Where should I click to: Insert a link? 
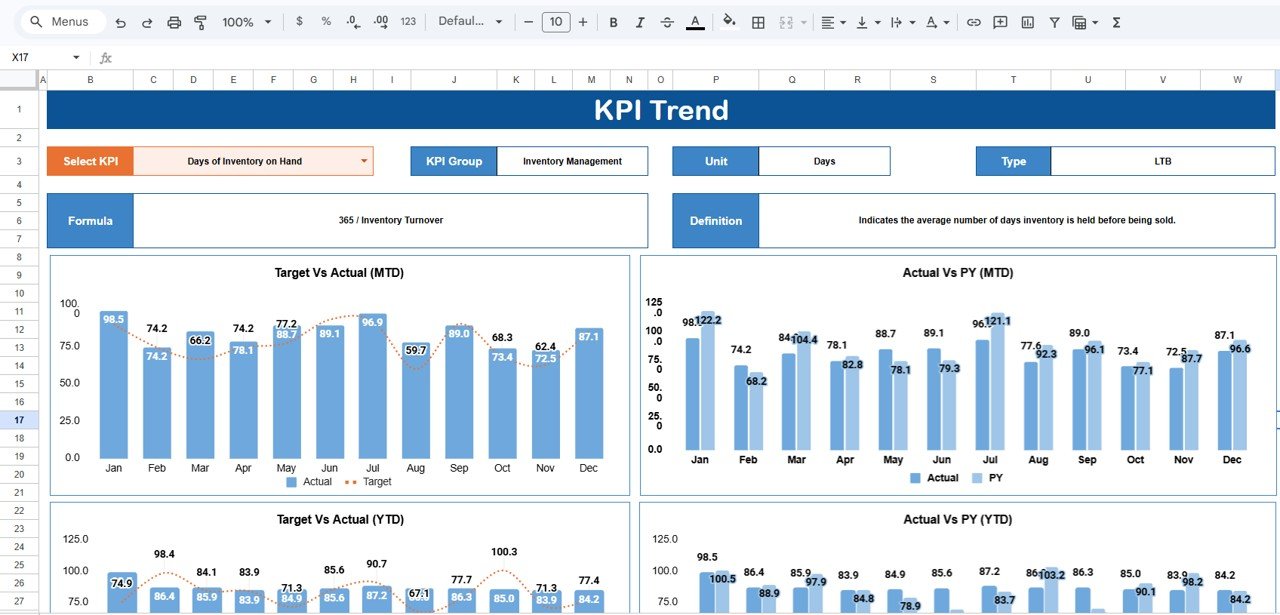pos(973,21)
